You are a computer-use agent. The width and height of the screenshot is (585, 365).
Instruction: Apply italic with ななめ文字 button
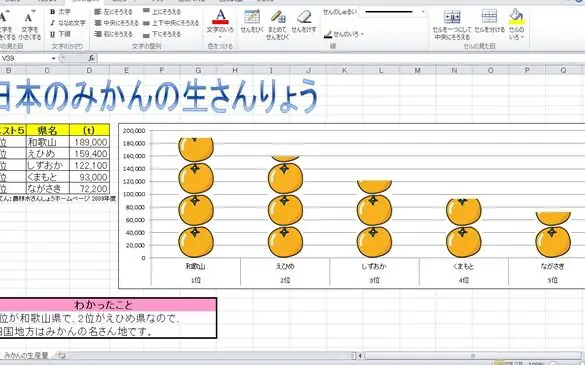68,23
